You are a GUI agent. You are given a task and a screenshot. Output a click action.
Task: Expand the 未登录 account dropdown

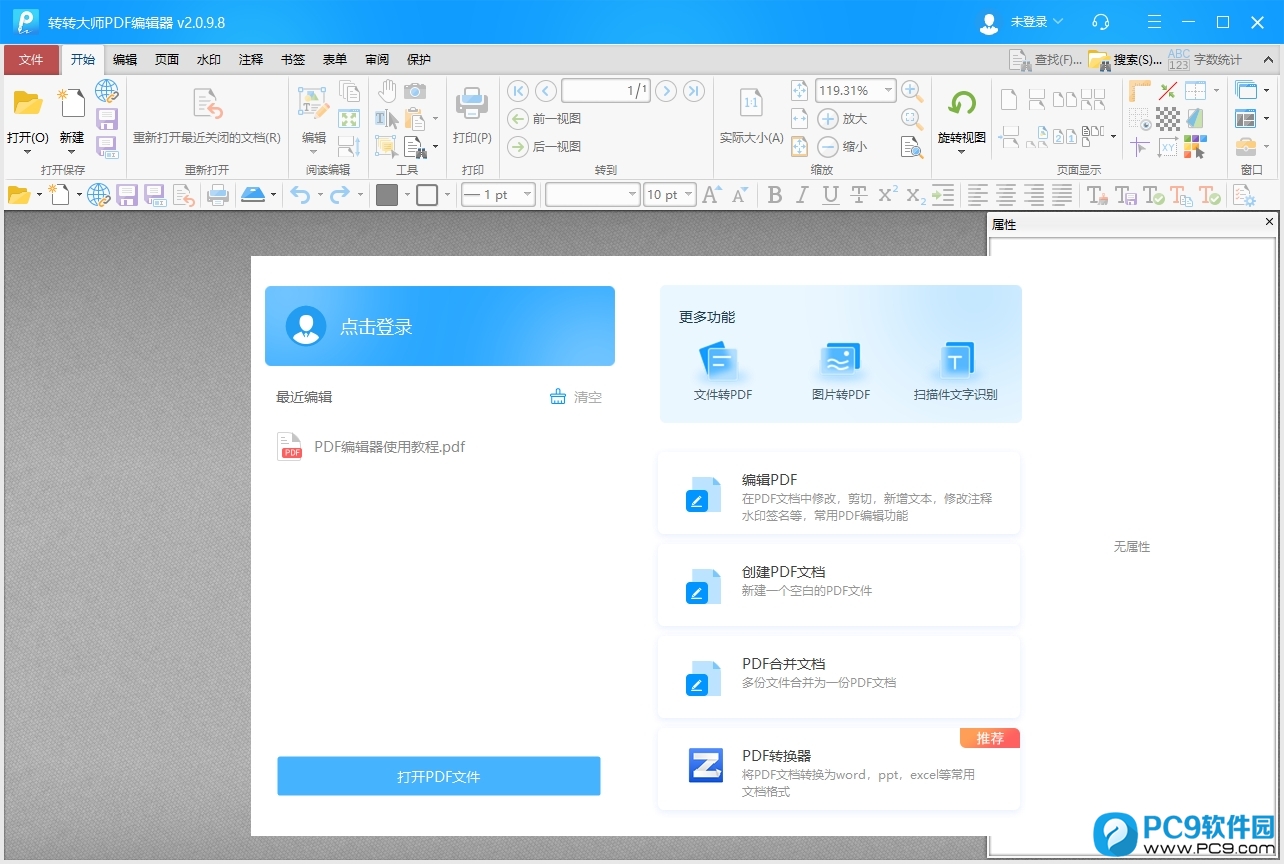[x=1058, y=21]
